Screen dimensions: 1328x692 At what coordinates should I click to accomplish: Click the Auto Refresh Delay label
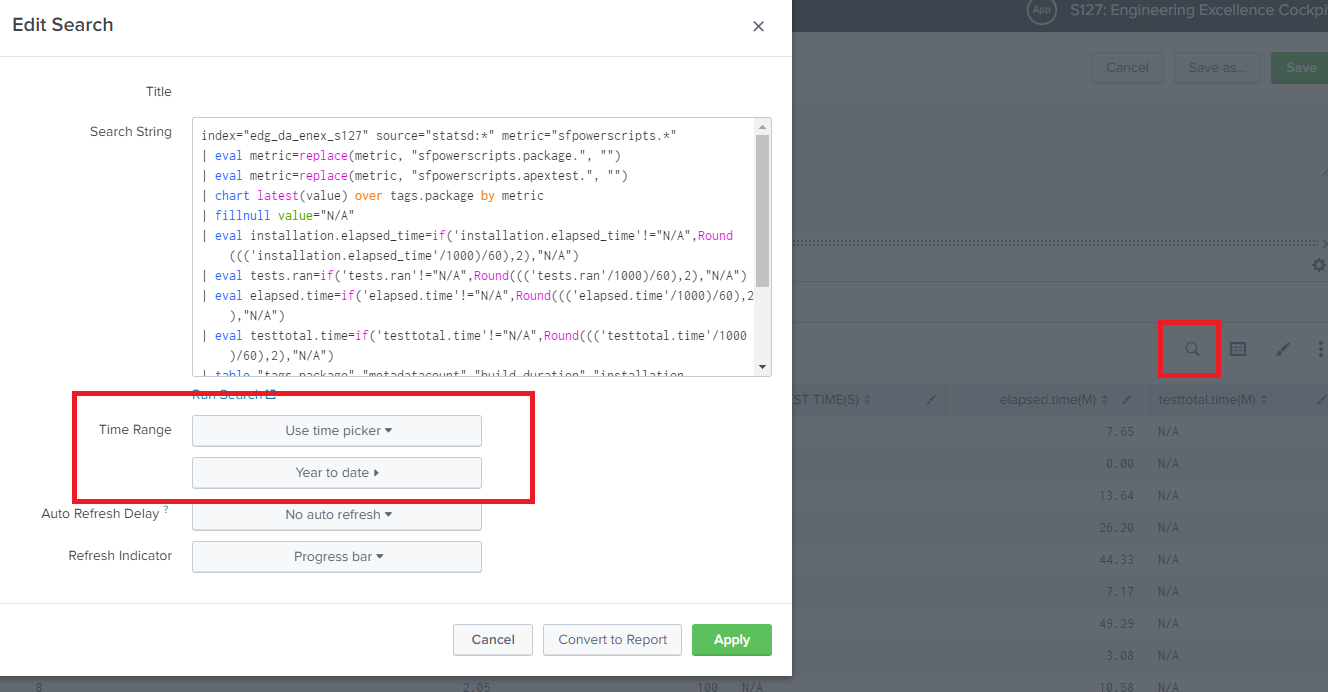pos(100,514)
